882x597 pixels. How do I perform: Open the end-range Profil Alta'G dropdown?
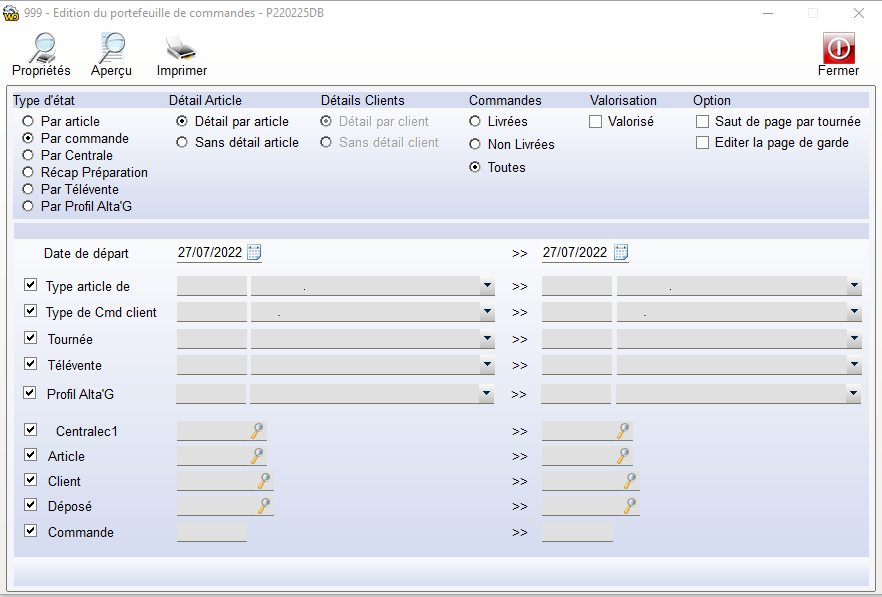click(853, 394)
